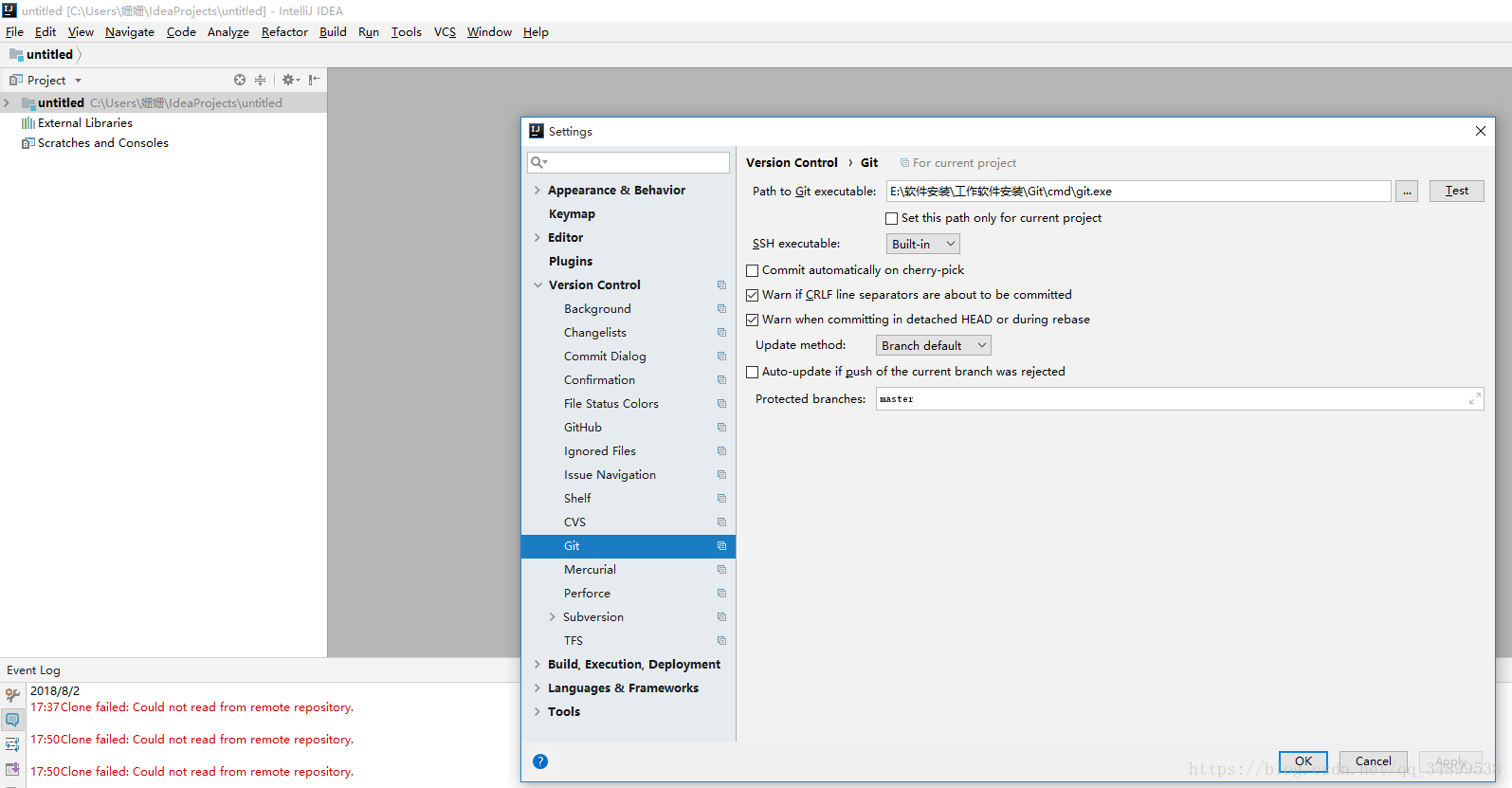The image size is (1512, 788).
Task: Click project-level icon beside File Status Colors
Action: 721,404
